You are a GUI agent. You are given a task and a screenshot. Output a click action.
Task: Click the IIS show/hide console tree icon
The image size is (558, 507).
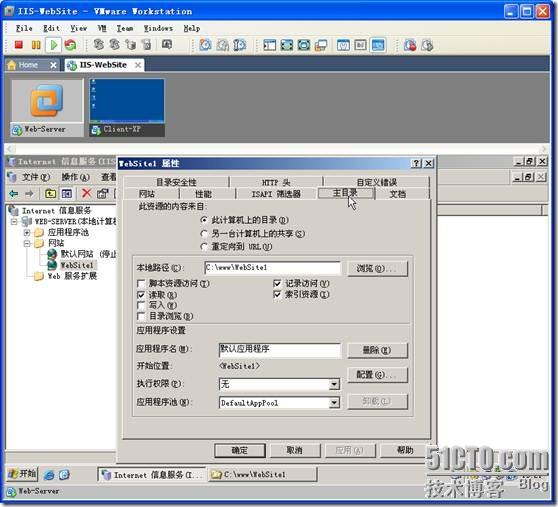tap(67, 194)
